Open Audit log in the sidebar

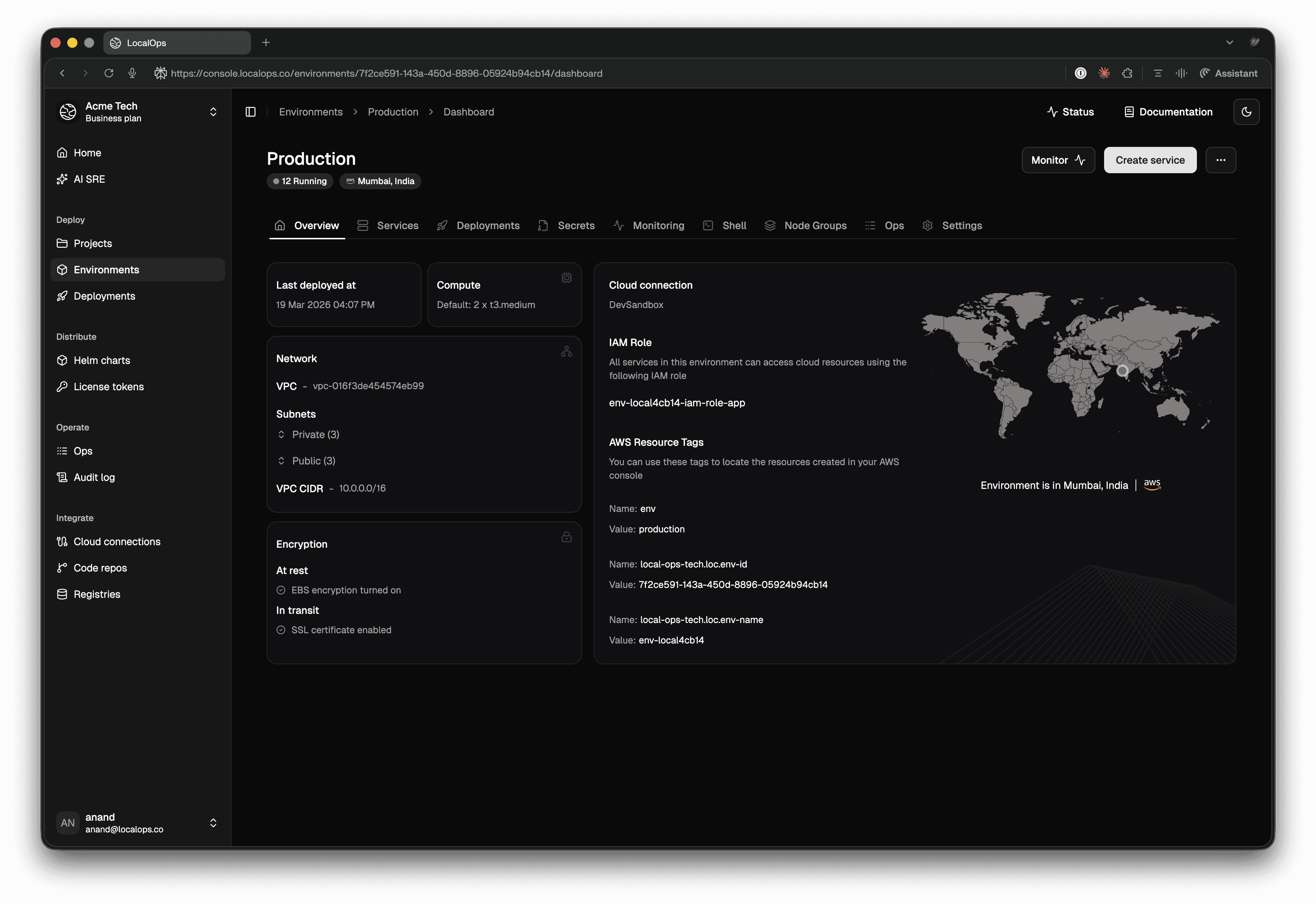click(94, 477)
